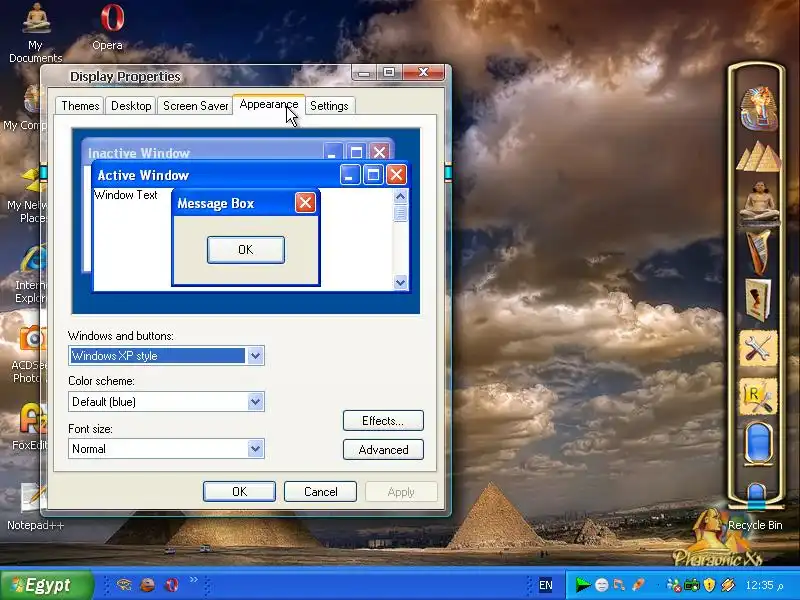Confirm with the dialog's bottom OK button
The height and width of the screenshot is (600, 800).
pyautogui.click(x=239, y=491)
